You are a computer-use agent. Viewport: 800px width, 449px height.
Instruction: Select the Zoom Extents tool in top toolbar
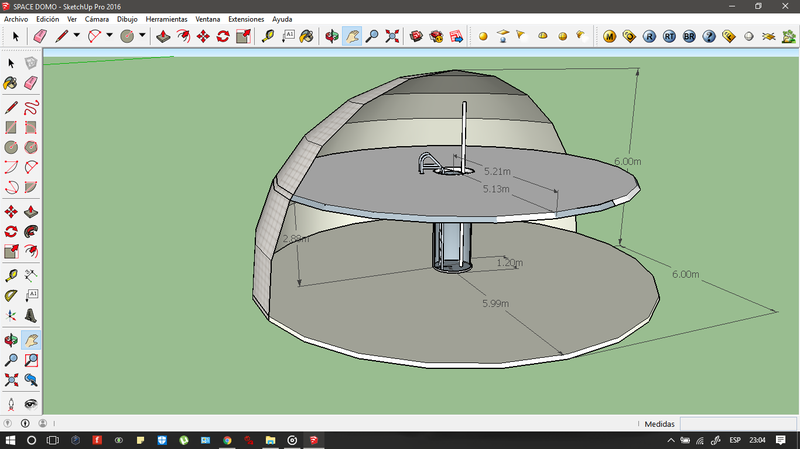392,36
